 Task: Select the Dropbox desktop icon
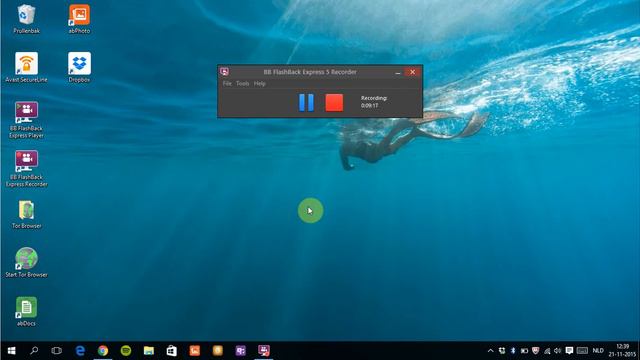pyautogui.click(x=79, y=67)
